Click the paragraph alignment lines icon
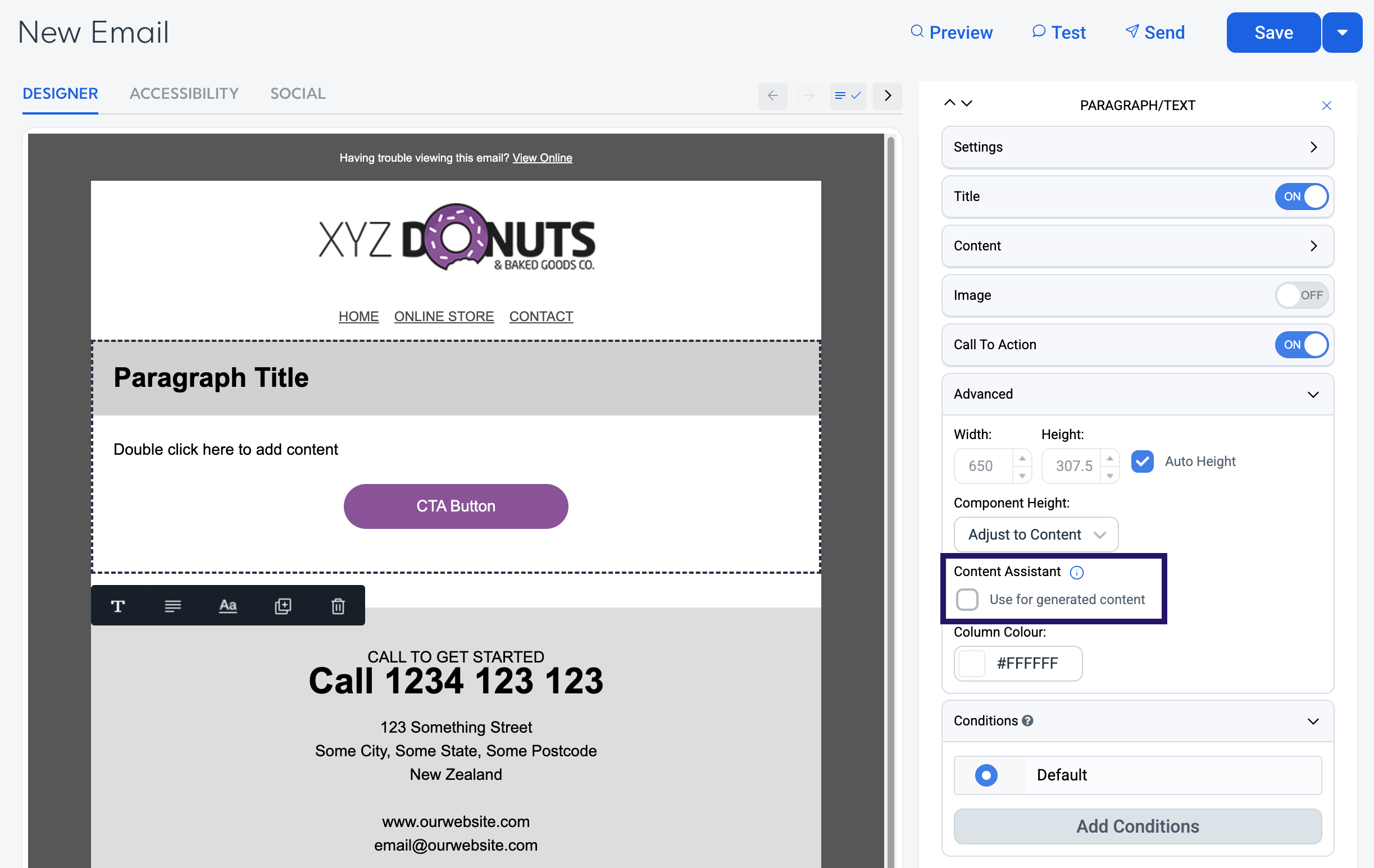Image resolution: width=1374 pixels, height=868 pixels. (x=173, y=606)
